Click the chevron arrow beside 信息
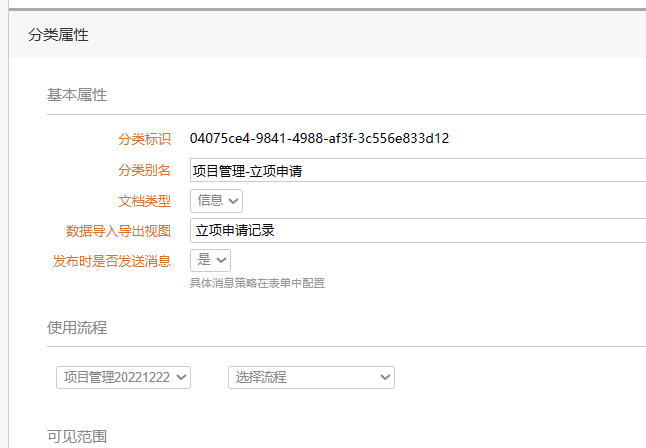 tap(234, 201)
